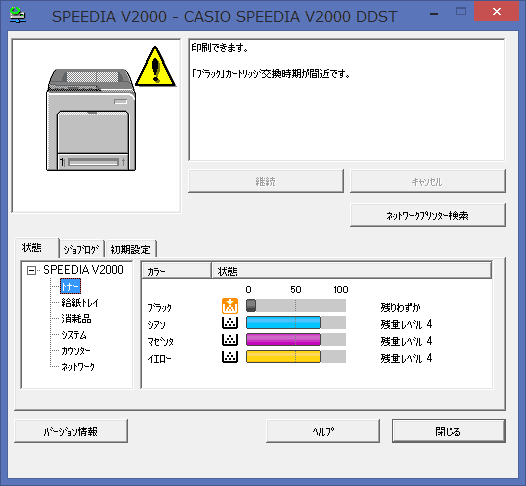
Task: Select ネットワーク in the tree
Action: pos(78,367)
